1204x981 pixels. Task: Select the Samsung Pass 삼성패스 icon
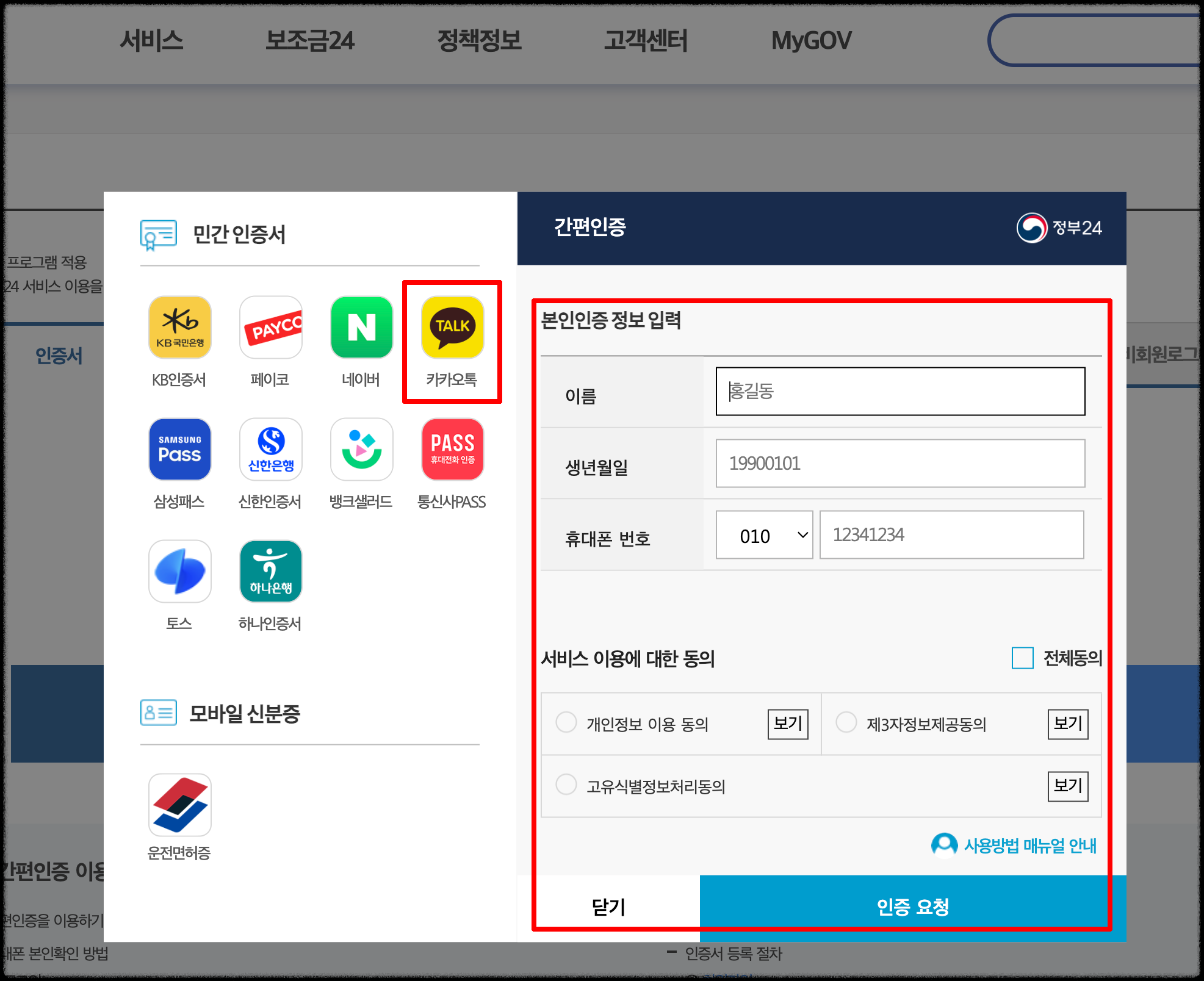click(179, 450)
